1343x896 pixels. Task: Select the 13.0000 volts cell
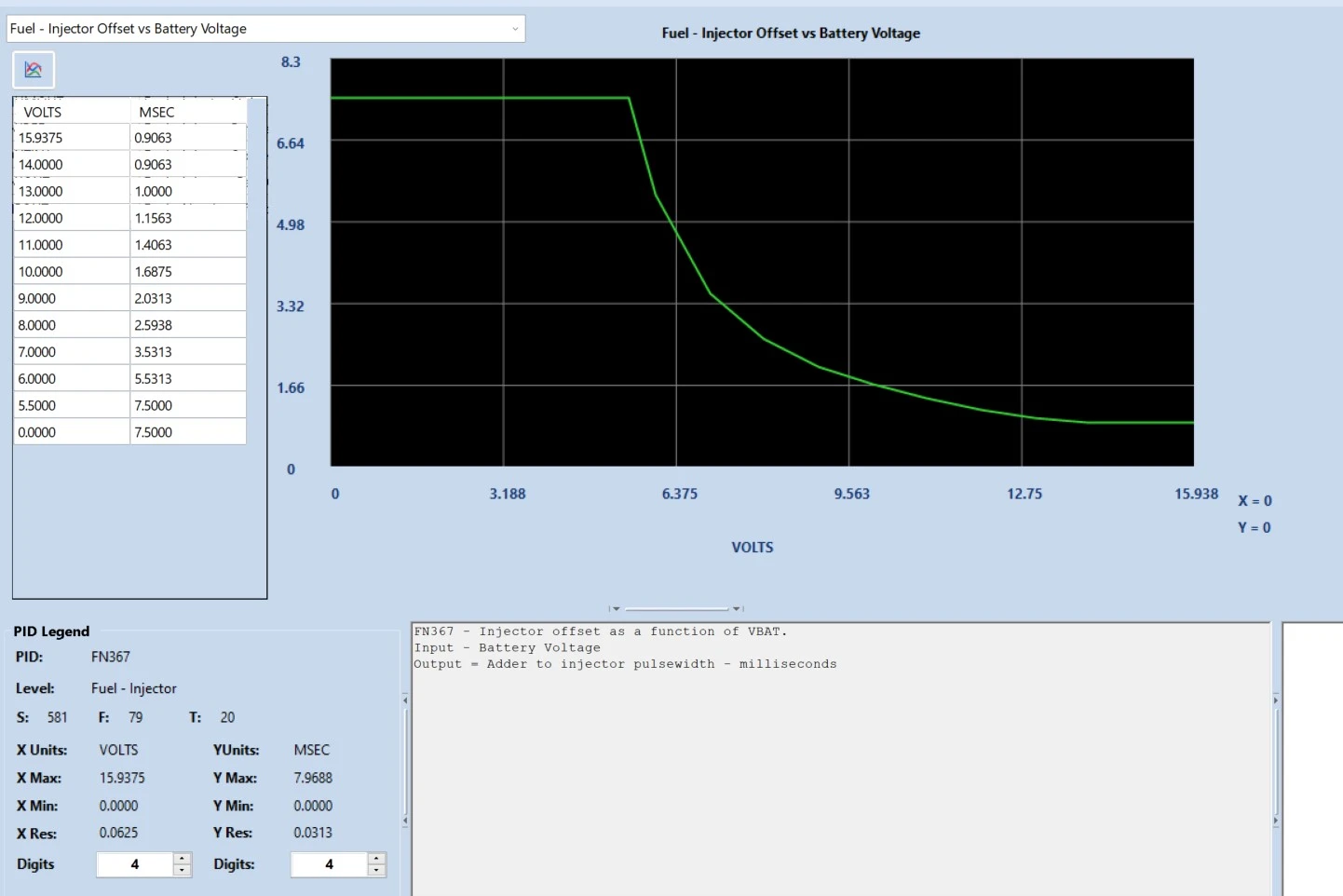click(x=72, y=192)
